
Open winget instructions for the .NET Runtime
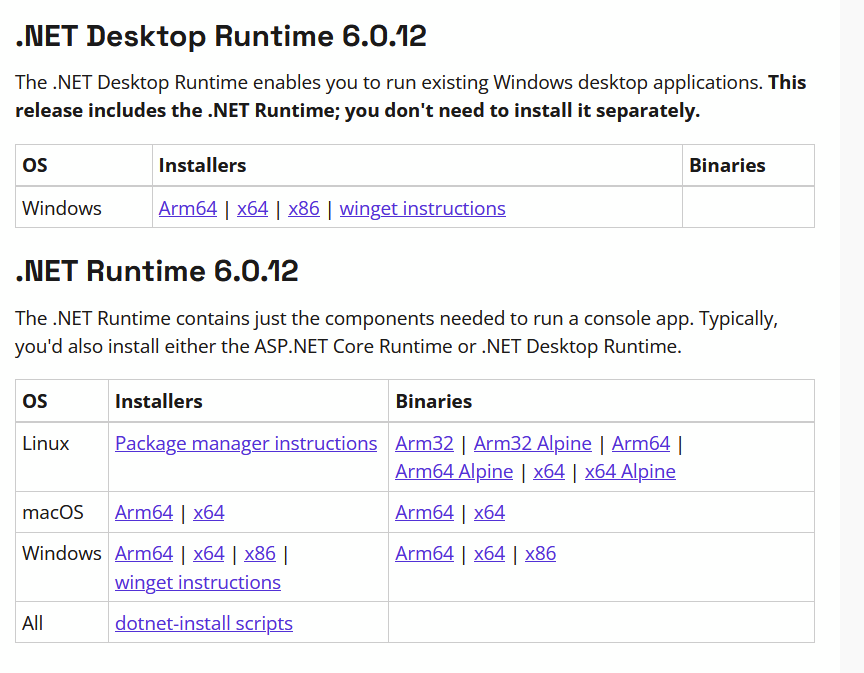point(197,582)
